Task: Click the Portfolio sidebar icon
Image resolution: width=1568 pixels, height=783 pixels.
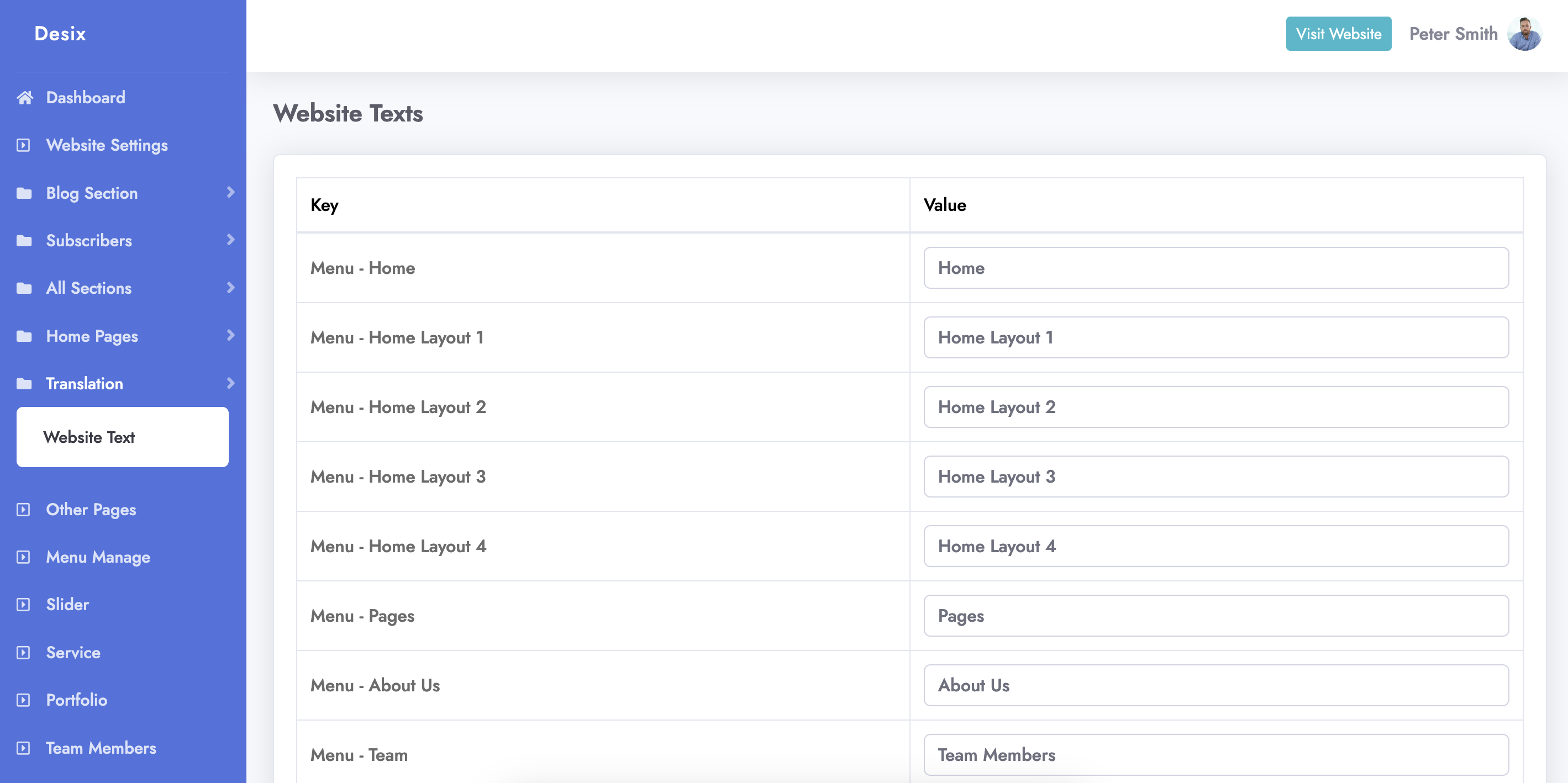Action: tap(23, 700)
